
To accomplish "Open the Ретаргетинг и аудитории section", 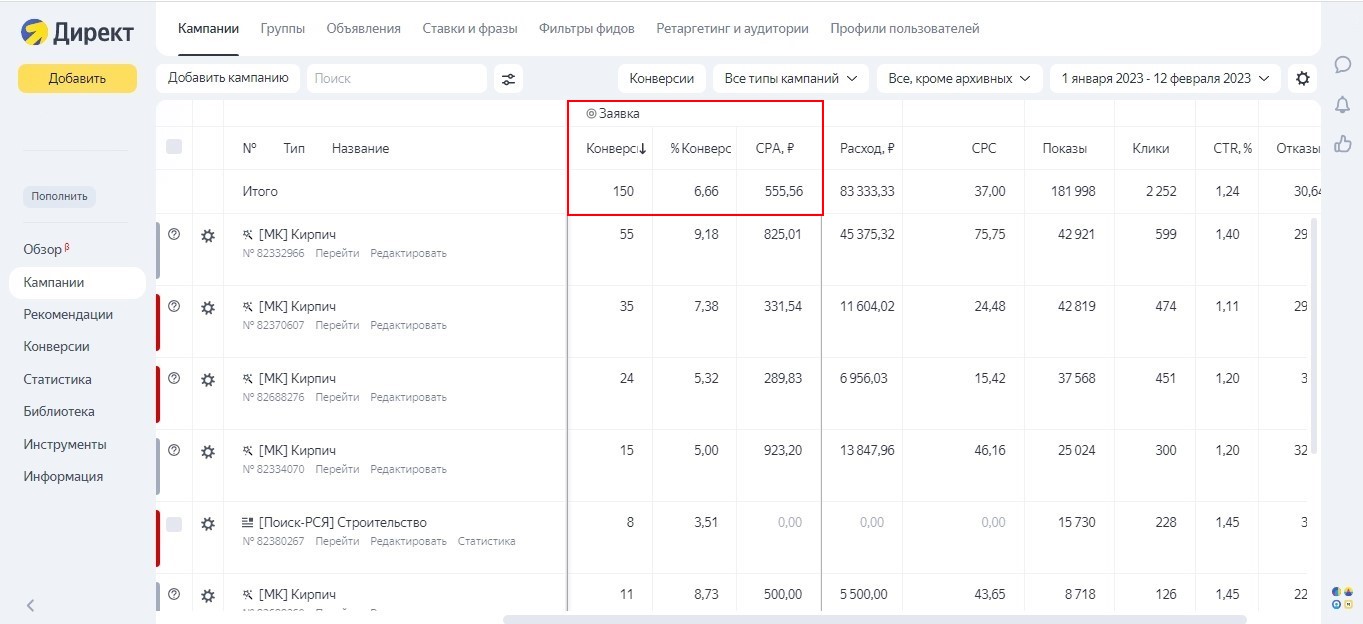I will click(731, 29).
